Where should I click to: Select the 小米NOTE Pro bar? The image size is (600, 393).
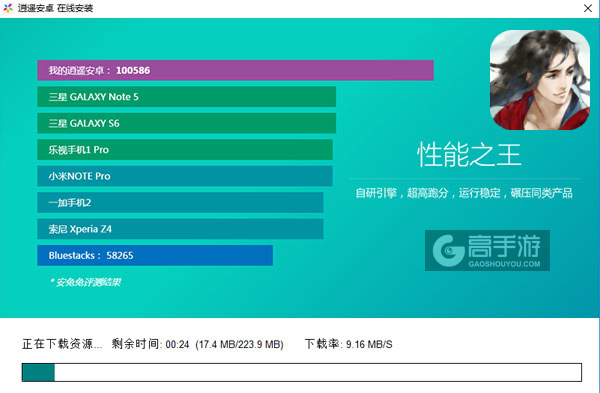[x=185, y=176]
